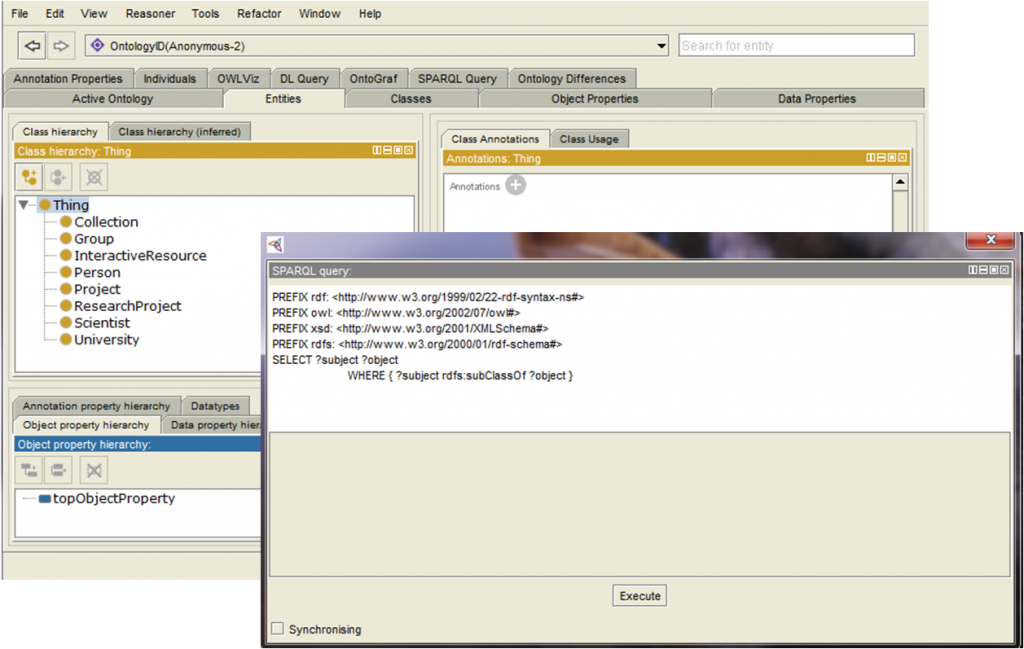Add an annotation with the plus icon
This screenshot has height=649, width=1024.
coord(515,185)
